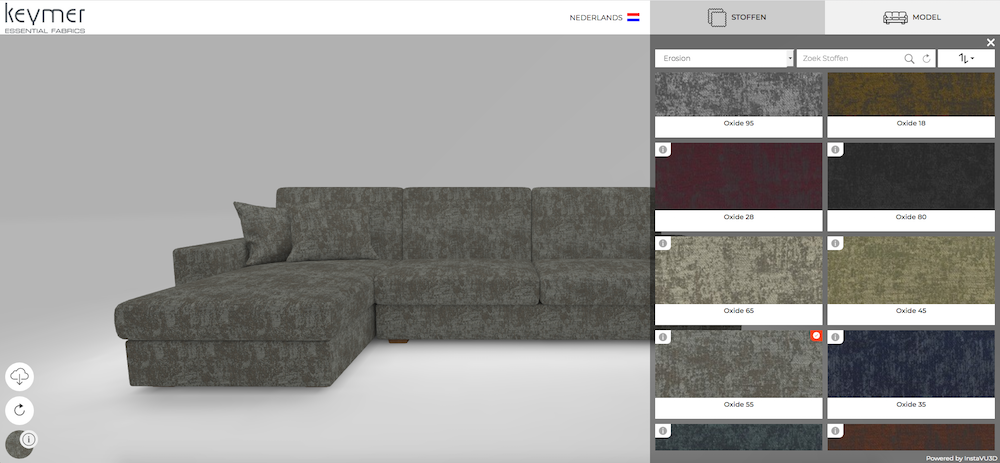This screenshot has height=463, width=1000.
Task: Apply the Oxide 95 grey fabric
Action: tap(739, 94)
